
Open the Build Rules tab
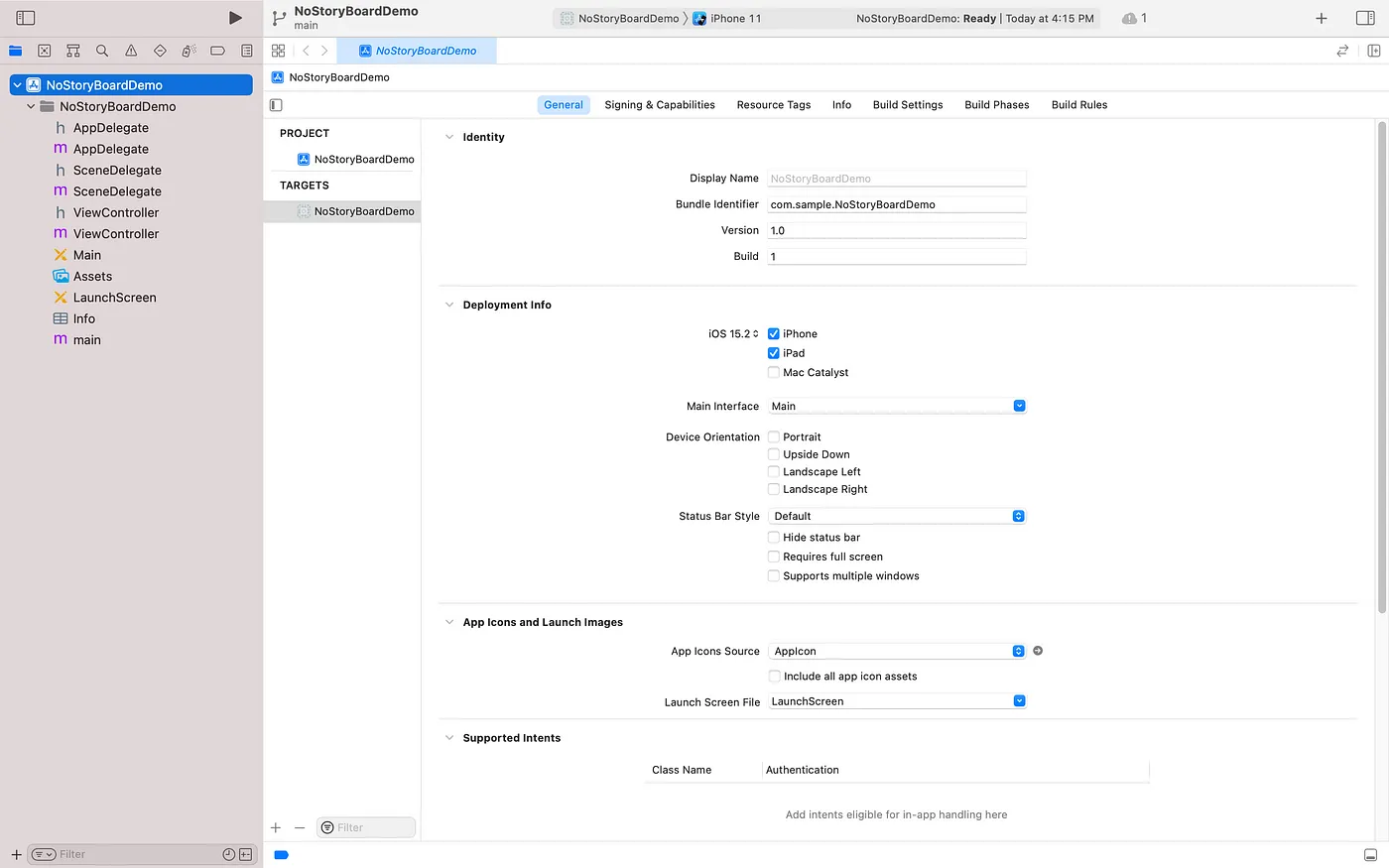click(1079, 105)
